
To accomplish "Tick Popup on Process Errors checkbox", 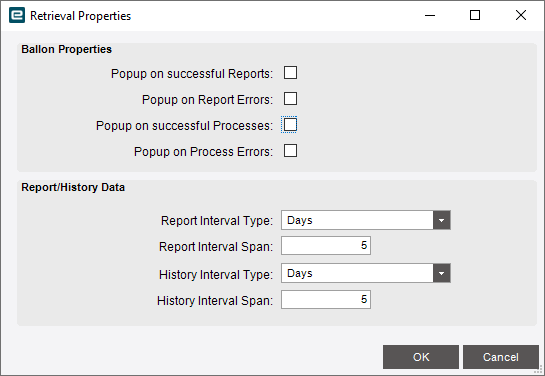I will click(x=290, y=151).
